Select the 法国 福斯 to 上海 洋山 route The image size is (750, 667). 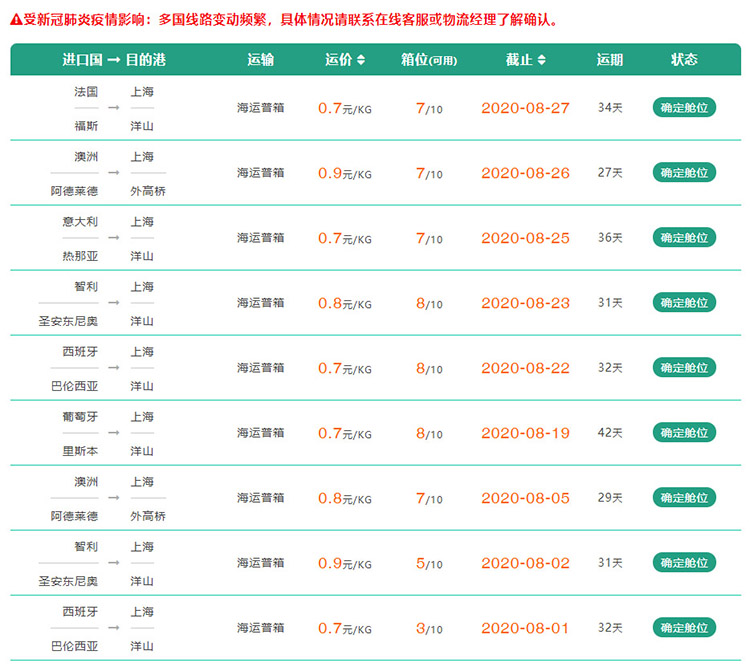(x=114, y=108)
